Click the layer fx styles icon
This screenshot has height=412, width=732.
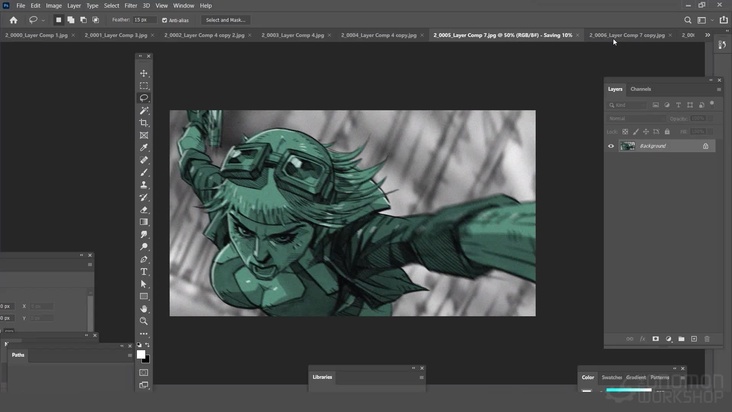pos(642,339)
